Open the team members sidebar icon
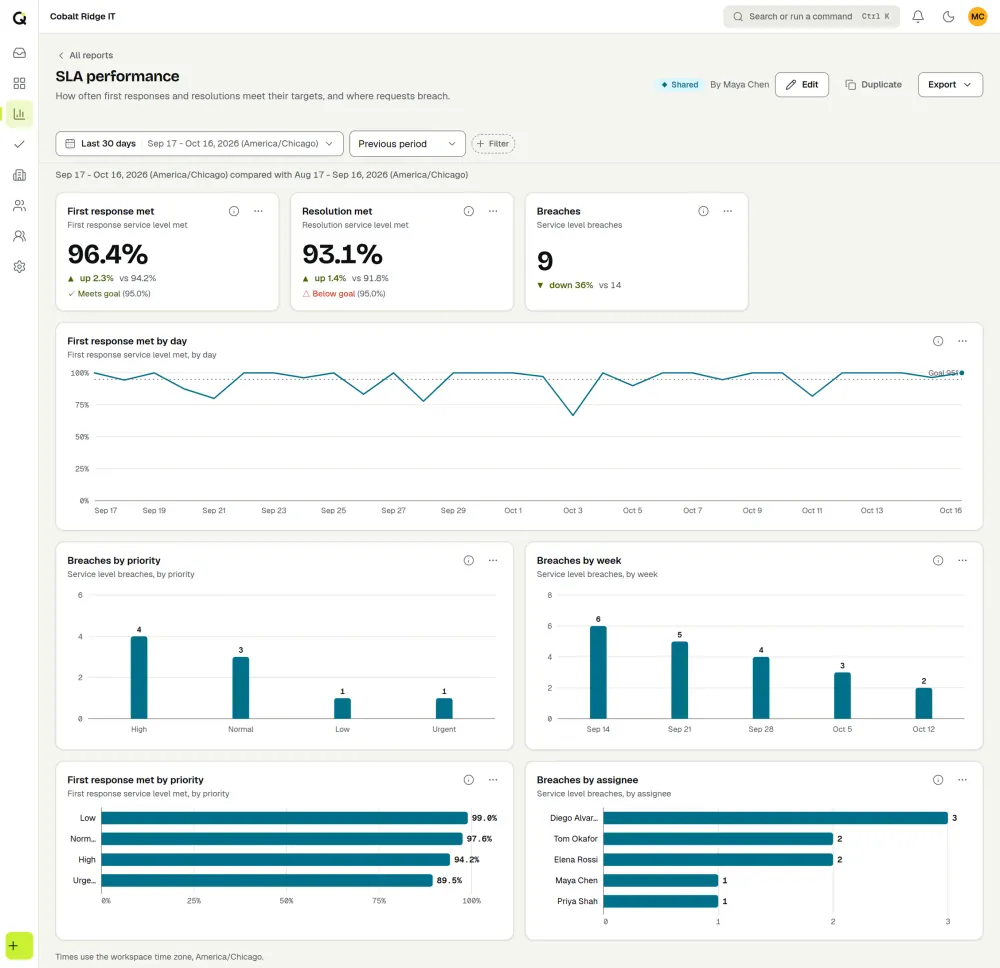 pyautogui.click(x=19, y=236)
